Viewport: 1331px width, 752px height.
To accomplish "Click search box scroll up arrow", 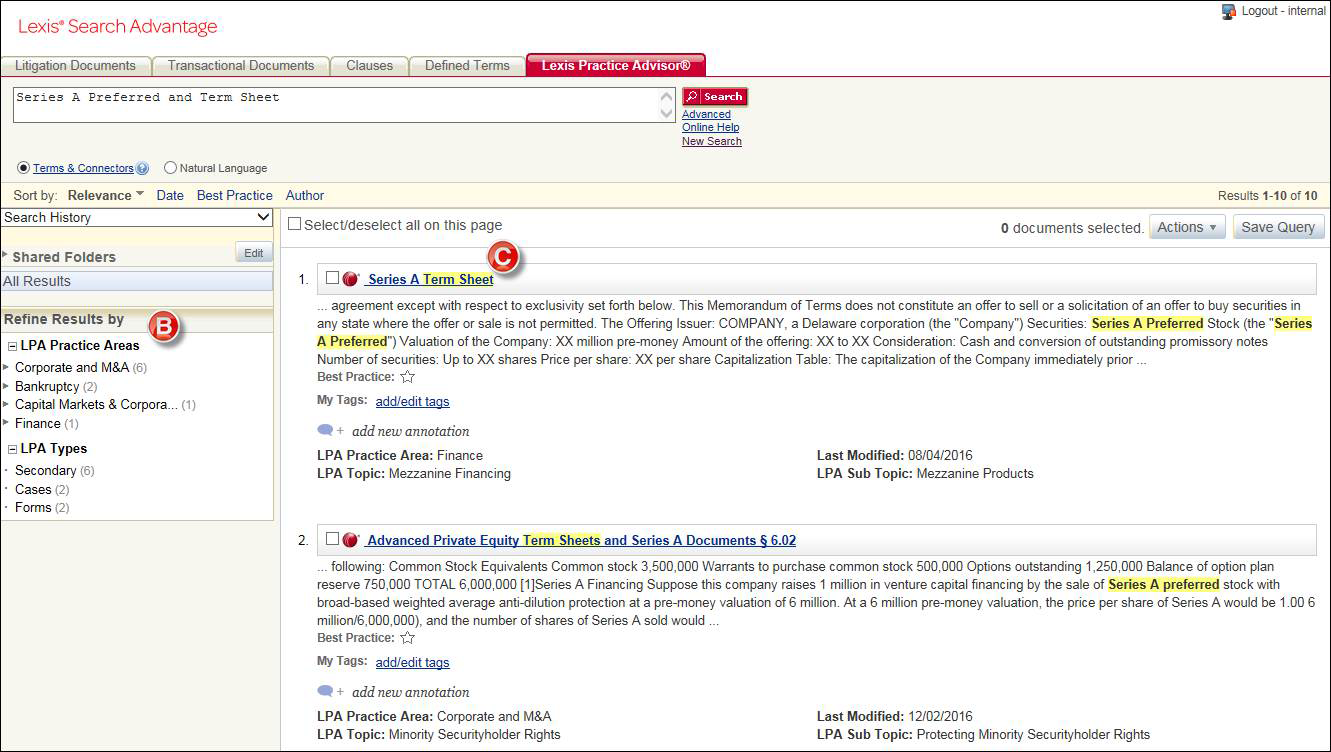I will point(668,96).
